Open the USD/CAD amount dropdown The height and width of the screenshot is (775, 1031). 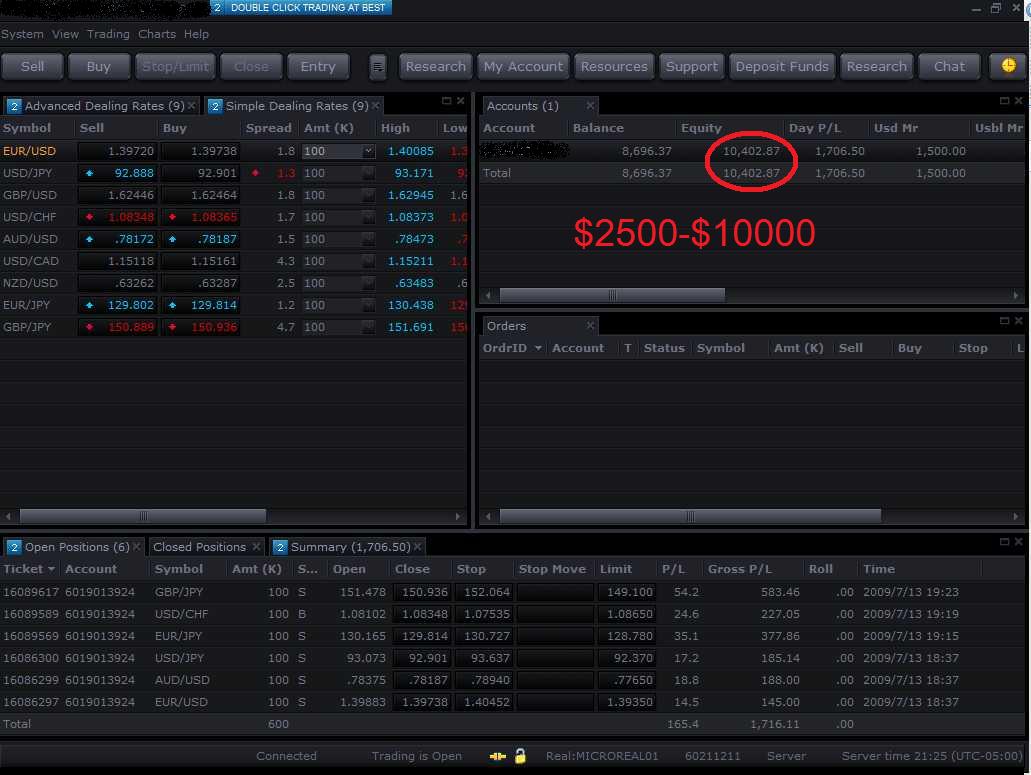pos(368,261)
